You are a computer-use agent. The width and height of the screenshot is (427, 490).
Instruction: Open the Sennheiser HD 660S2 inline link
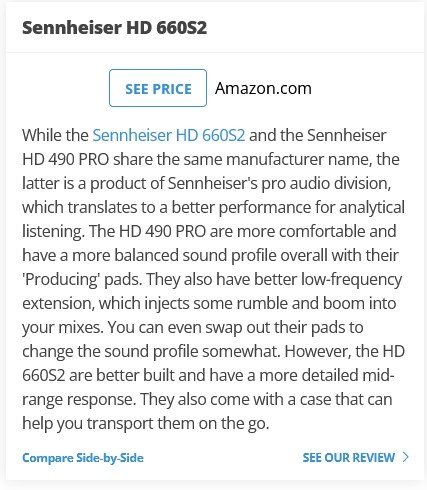coord(169,135)
